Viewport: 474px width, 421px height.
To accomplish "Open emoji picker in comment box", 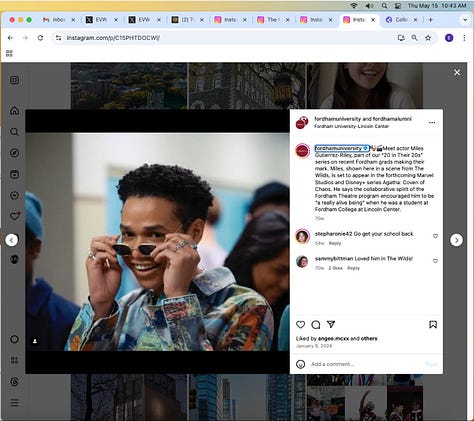I will tap(300, 364).
